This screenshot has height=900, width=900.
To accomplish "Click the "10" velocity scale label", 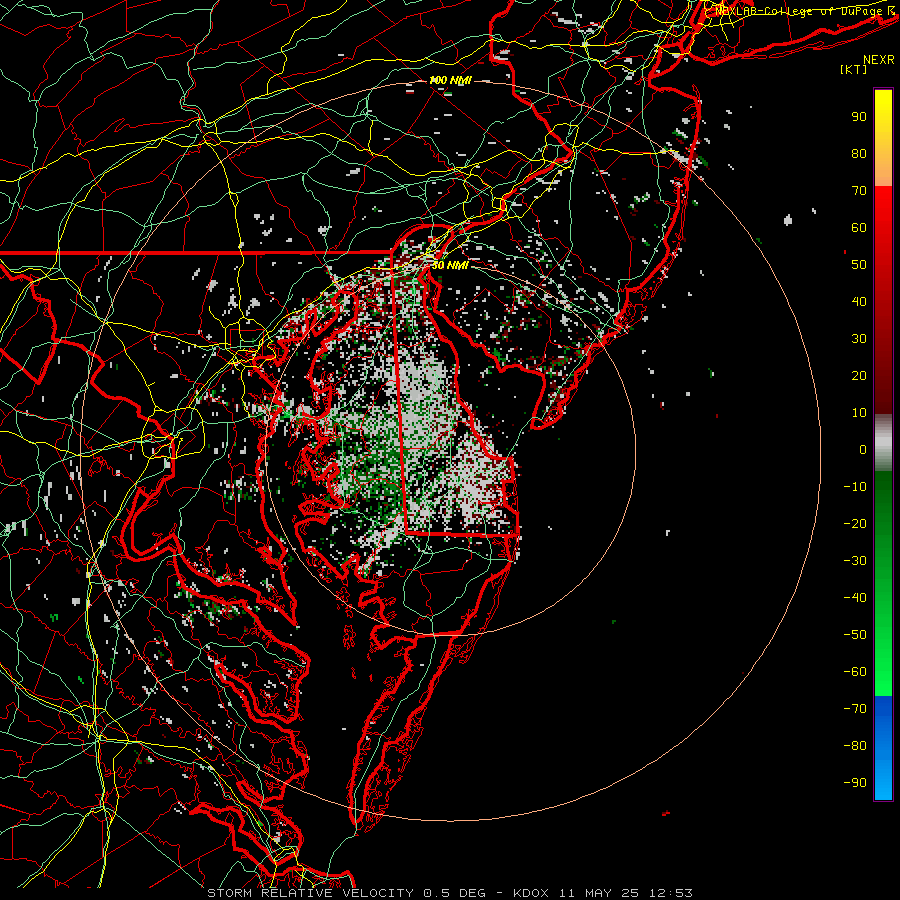I will [859, 413].
